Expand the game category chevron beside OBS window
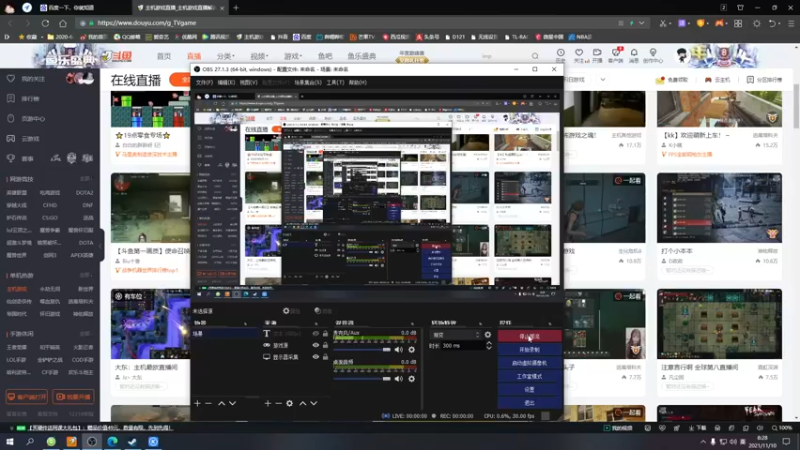Viewport: 800px width, 450px height. [603, 80]
